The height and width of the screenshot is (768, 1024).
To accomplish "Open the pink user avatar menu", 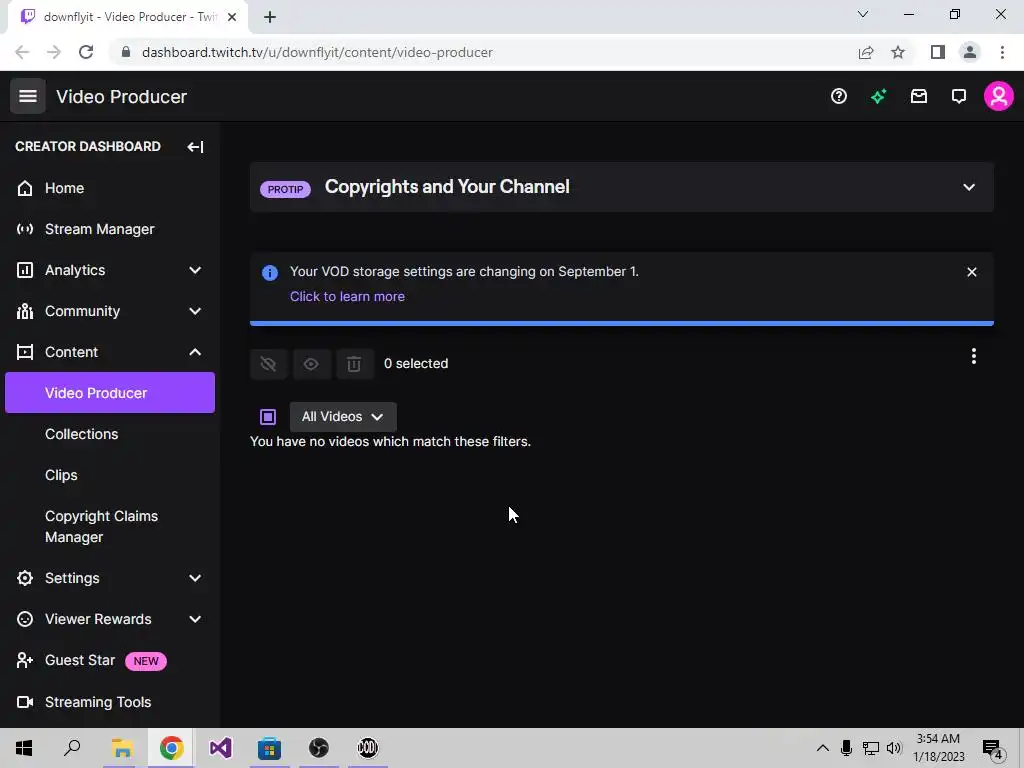I will click(x=999, y=97).
